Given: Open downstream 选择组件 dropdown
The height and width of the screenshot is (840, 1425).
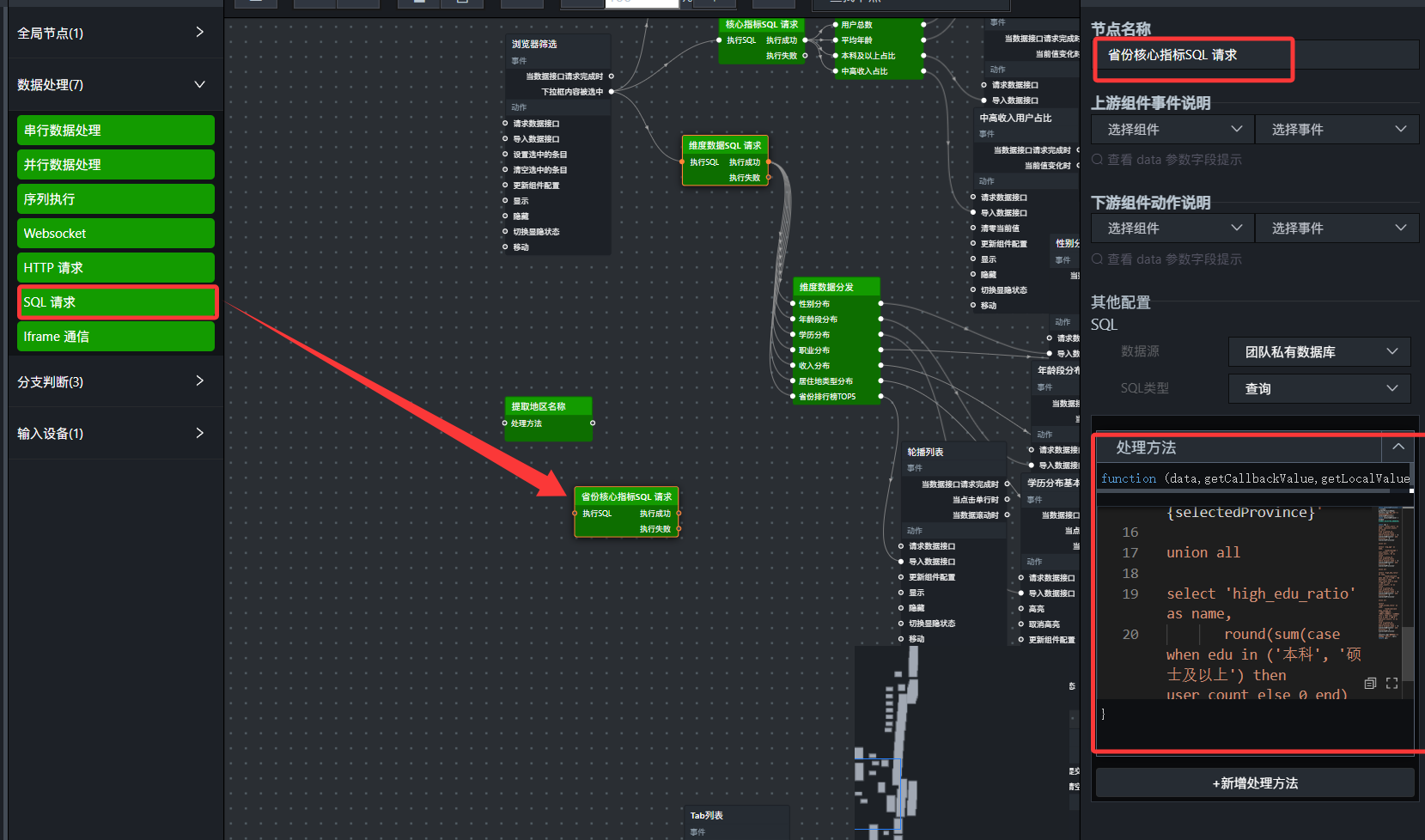Looking at the screenshot, I should pyautogui.click(x=1172, y=228).
